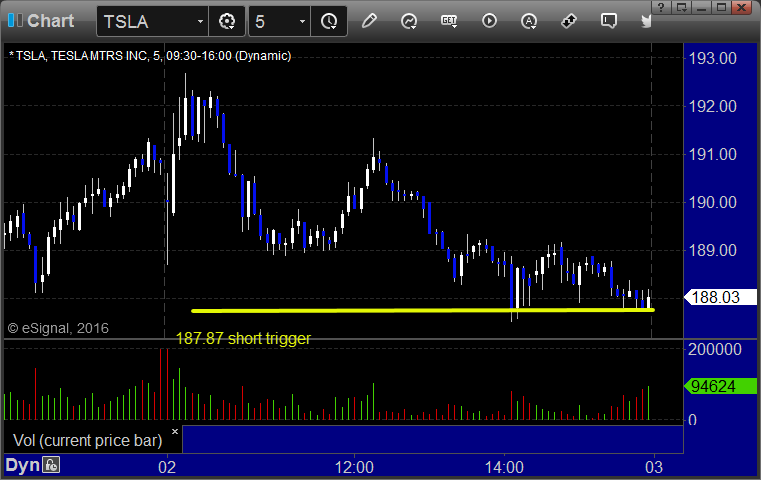761x480 pixels.
Task: Start bar replay play icon
Action: pos(489,21)
